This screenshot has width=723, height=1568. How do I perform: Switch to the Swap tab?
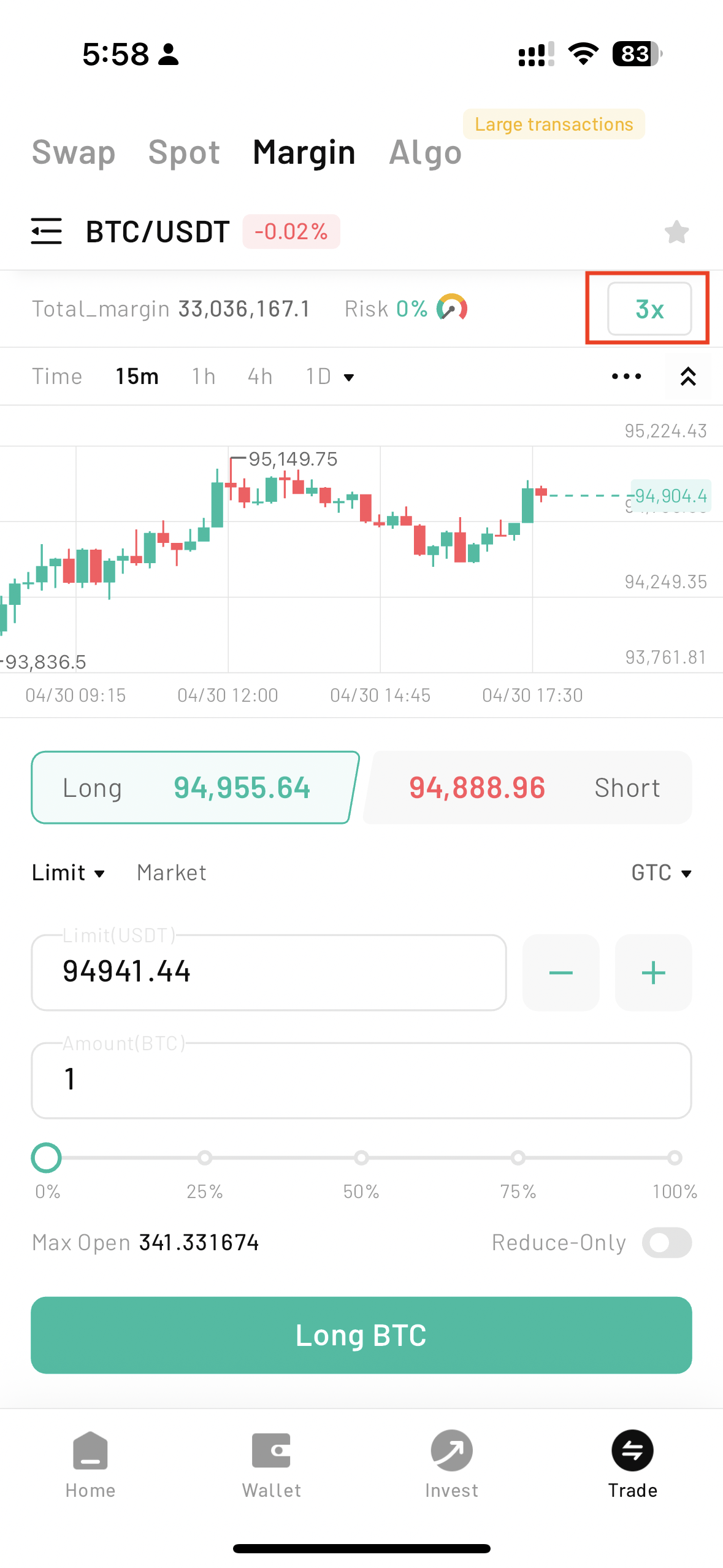tap(74, 152)
